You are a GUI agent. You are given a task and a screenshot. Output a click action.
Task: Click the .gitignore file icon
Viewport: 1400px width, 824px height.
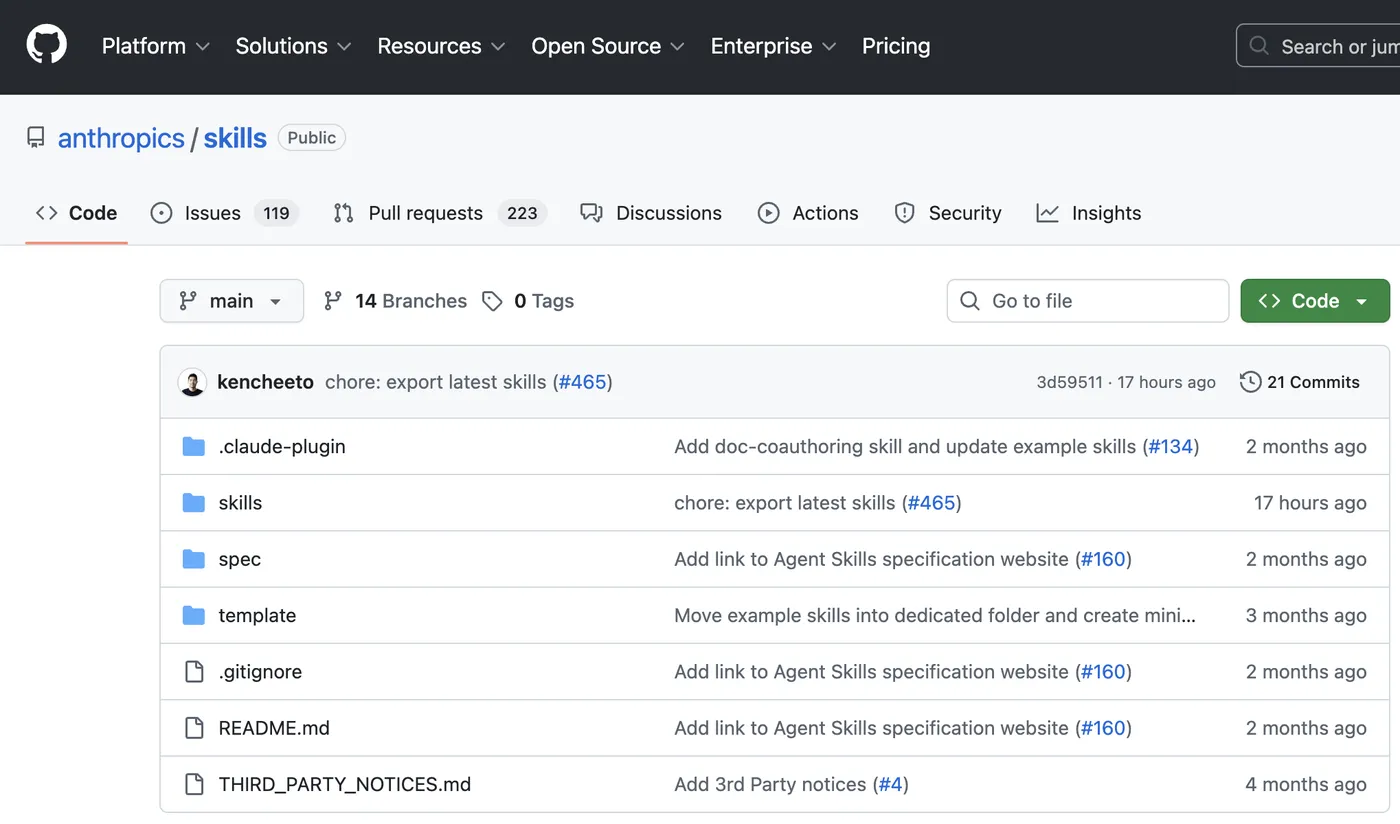(194, 672)
